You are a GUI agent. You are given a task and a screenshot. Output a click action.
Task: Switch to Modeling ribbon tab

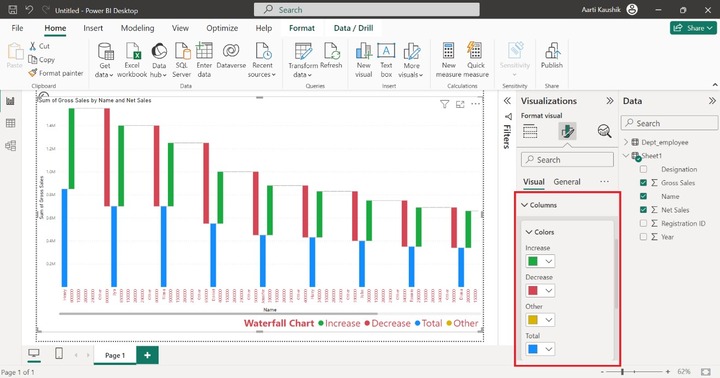[x=137, y=28]
